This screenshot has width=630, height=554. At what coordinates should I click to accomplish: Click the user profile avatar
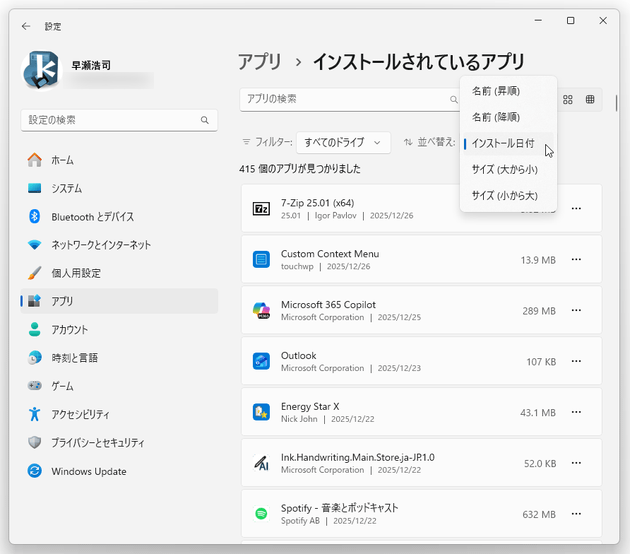coord(41,70)
